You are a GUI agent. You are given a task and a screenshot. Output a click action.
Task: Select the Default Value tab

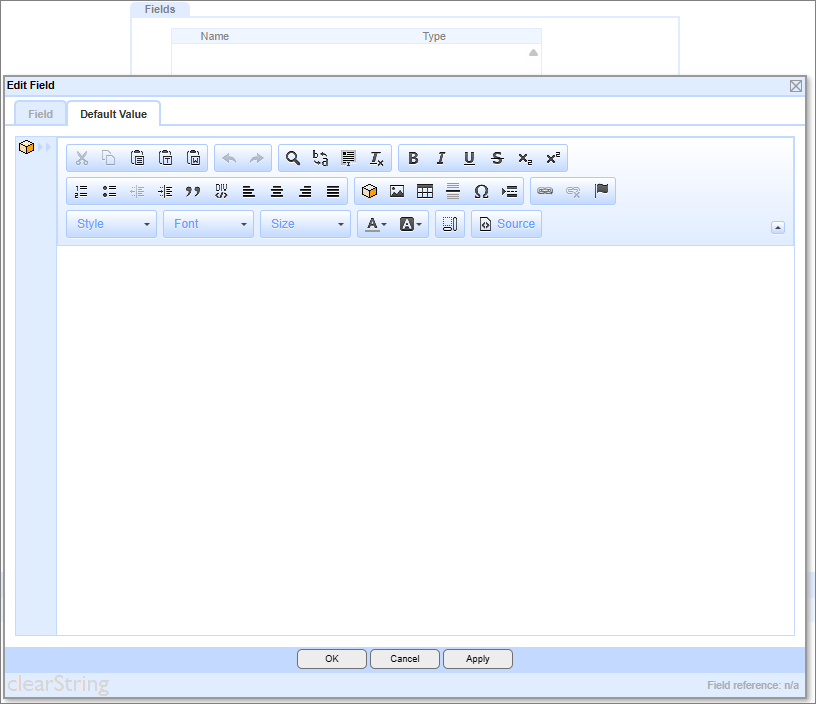[x=113, y=114]
